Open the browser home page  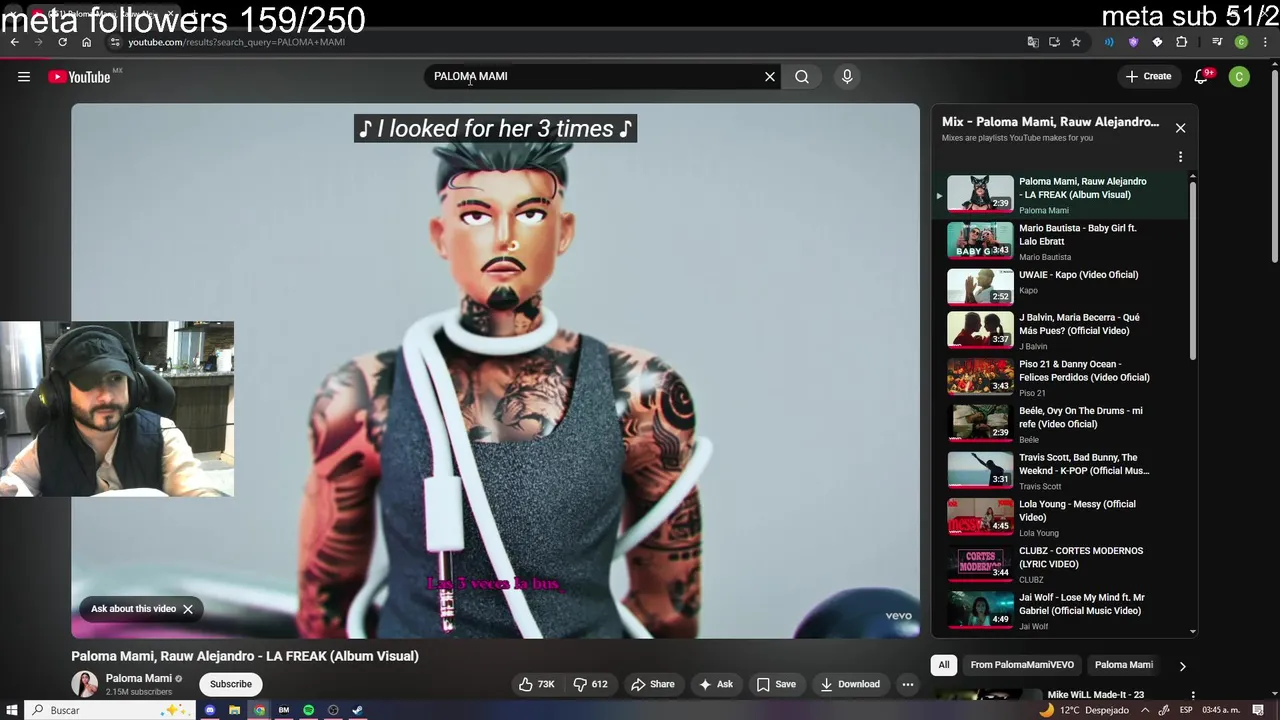87,42
